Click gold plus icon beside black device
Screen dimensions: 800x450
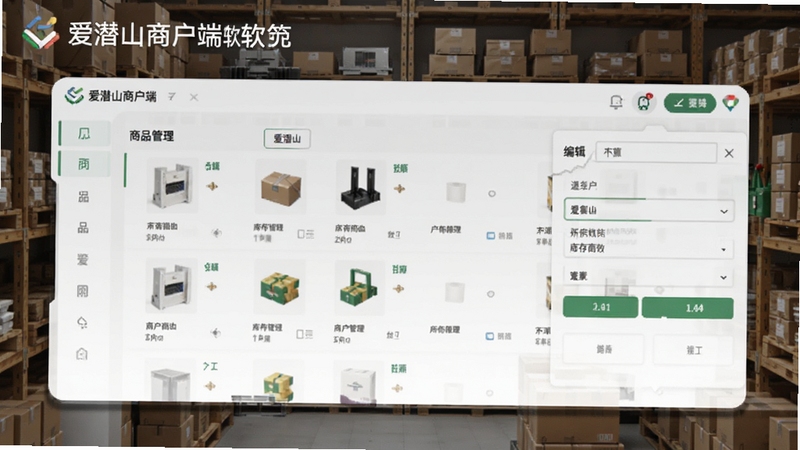[399, 189]
